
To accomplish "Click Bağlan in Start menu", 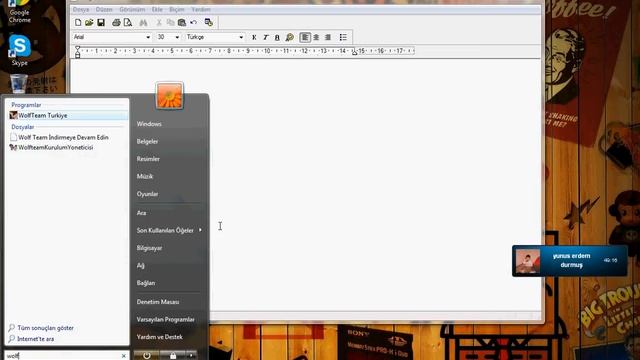I will pos(146,283).
